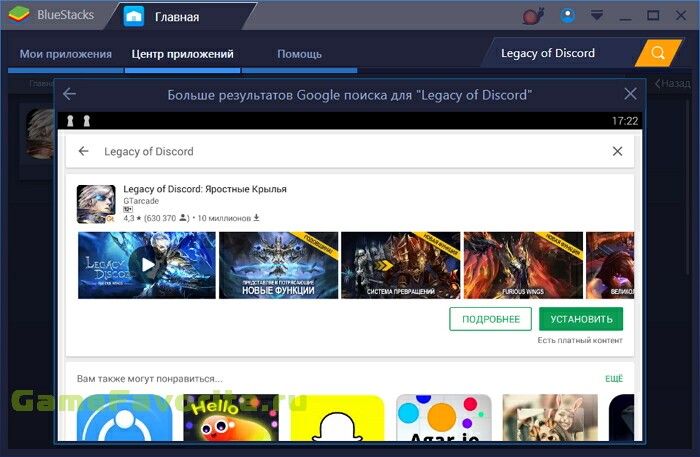
Task: Click the Play Store search text field
Action: (x=348, y=151)
